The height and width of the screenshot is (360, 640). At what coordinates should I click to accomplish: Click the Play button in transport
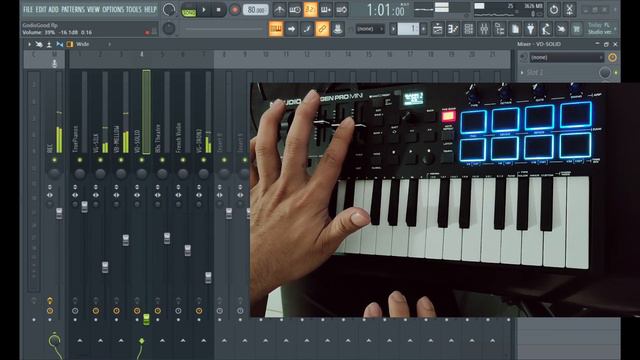(204, 10)
